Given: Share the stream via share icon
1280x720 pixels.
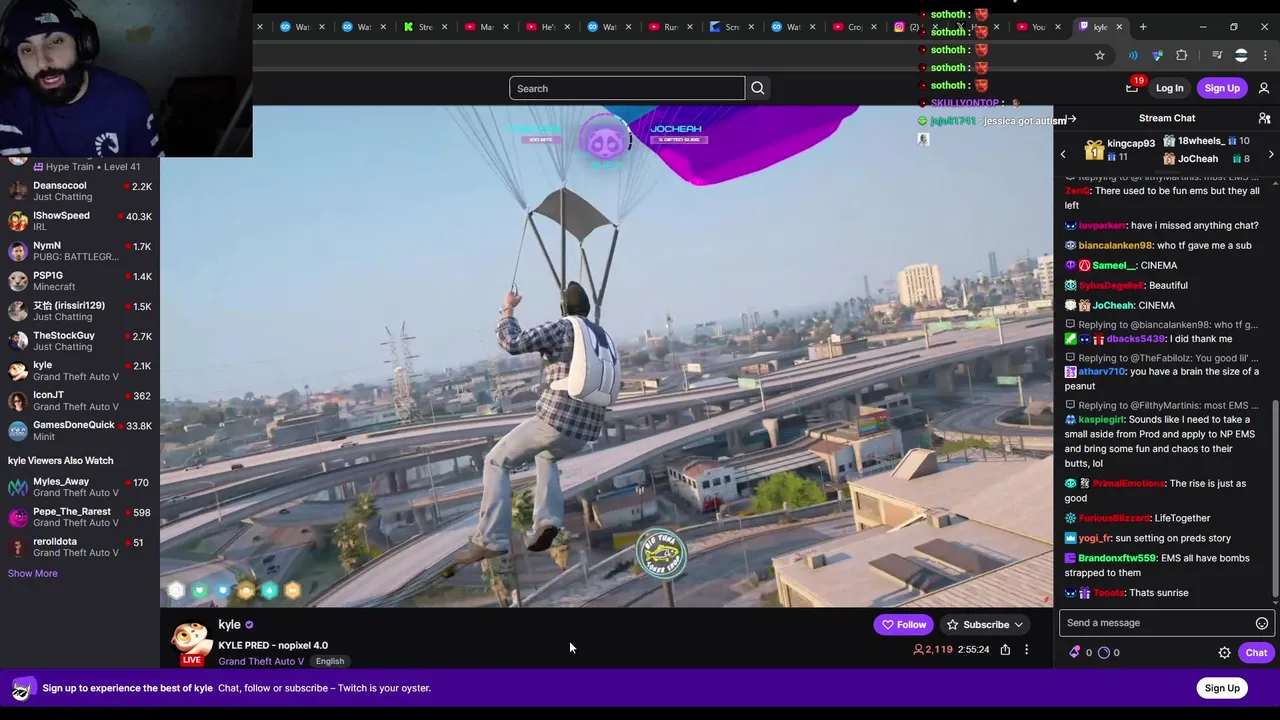Looking at the screenshot, I should click(x=1005, y=650).
